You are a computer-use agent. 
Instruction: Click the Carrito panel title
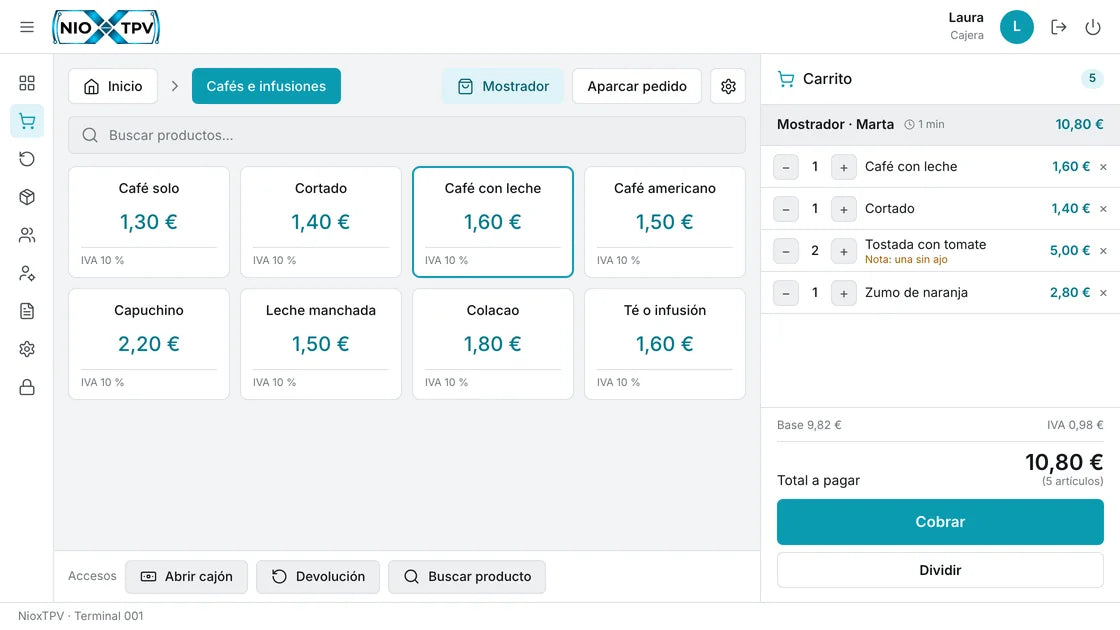coord(827,79)
